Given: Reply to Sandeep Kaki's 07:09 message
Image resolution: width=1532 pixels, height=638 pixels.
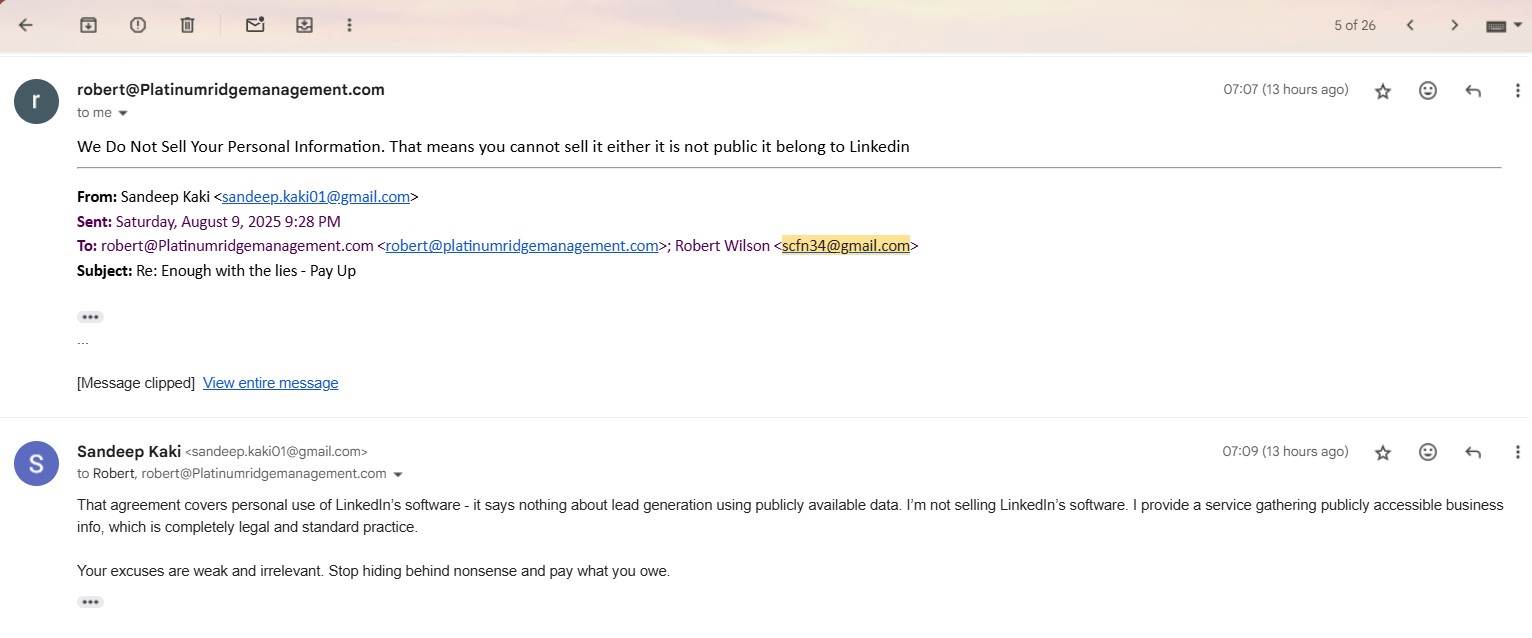Looking at the screenshot, I should point(1473,453).
